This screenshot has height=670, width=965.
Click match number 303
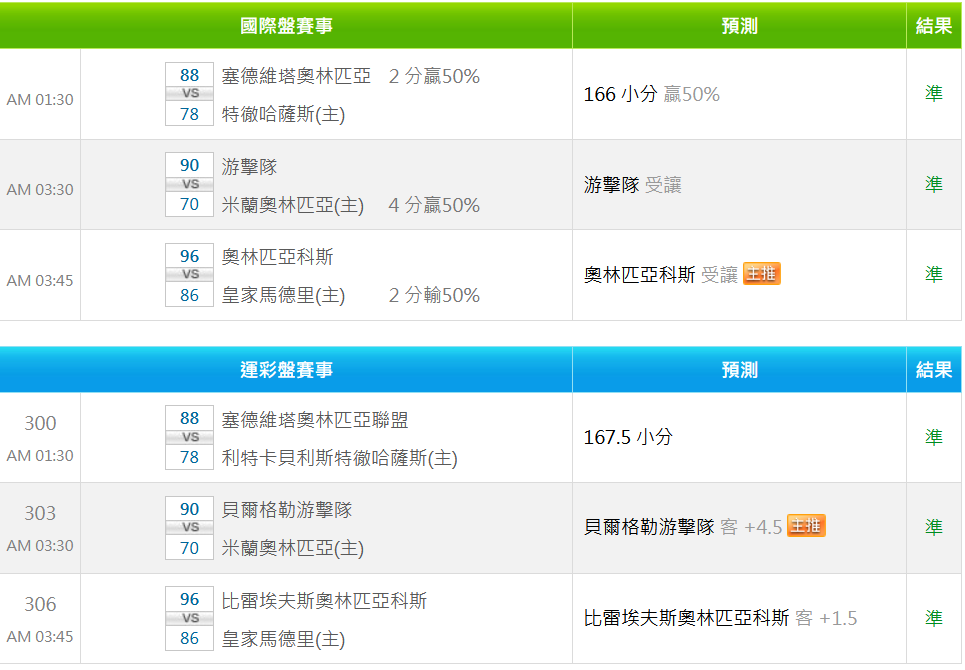click(40, 513)
